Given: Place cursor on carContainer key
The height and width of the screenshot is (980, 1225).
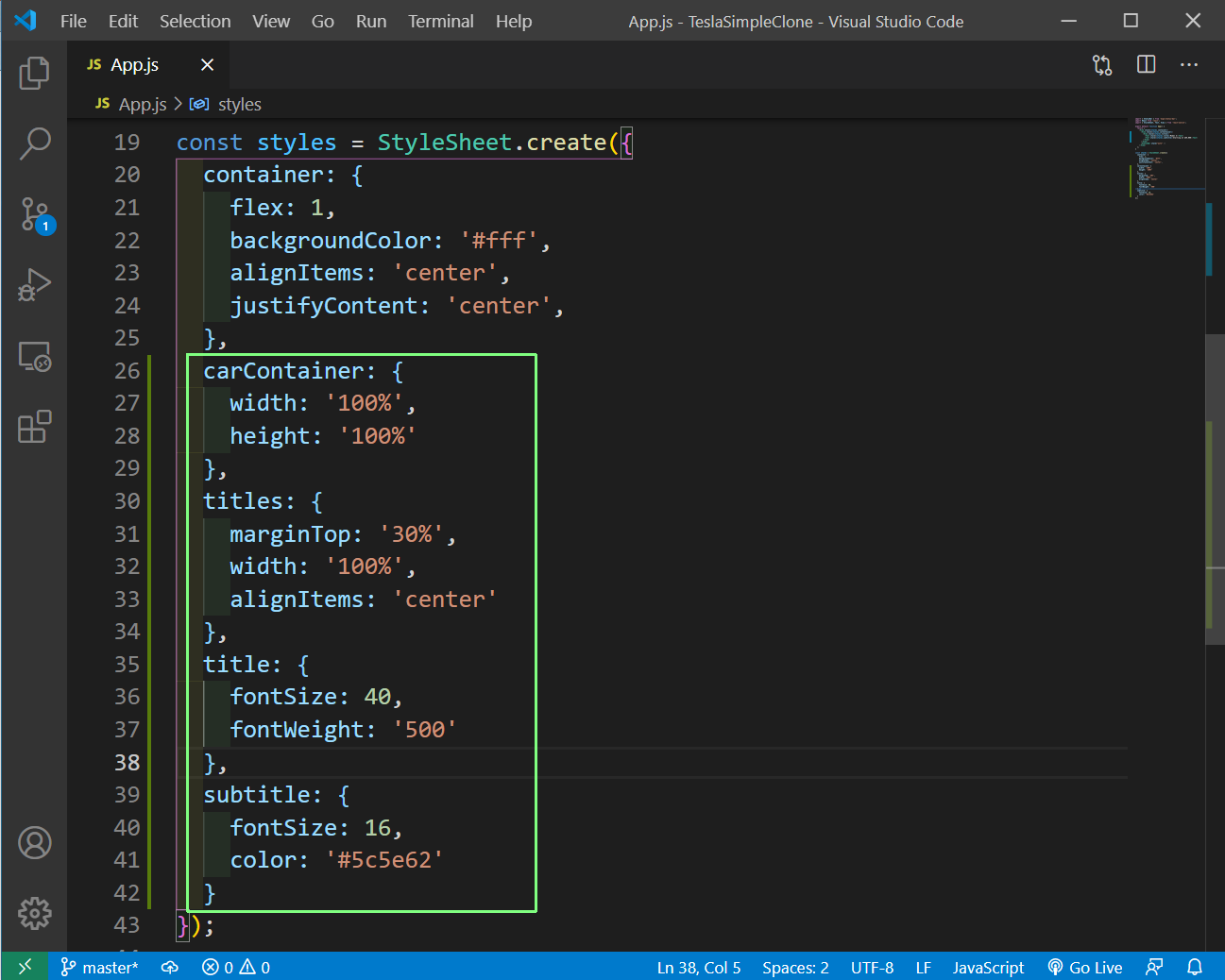Looking at the screenshot, I should (283, 371).
